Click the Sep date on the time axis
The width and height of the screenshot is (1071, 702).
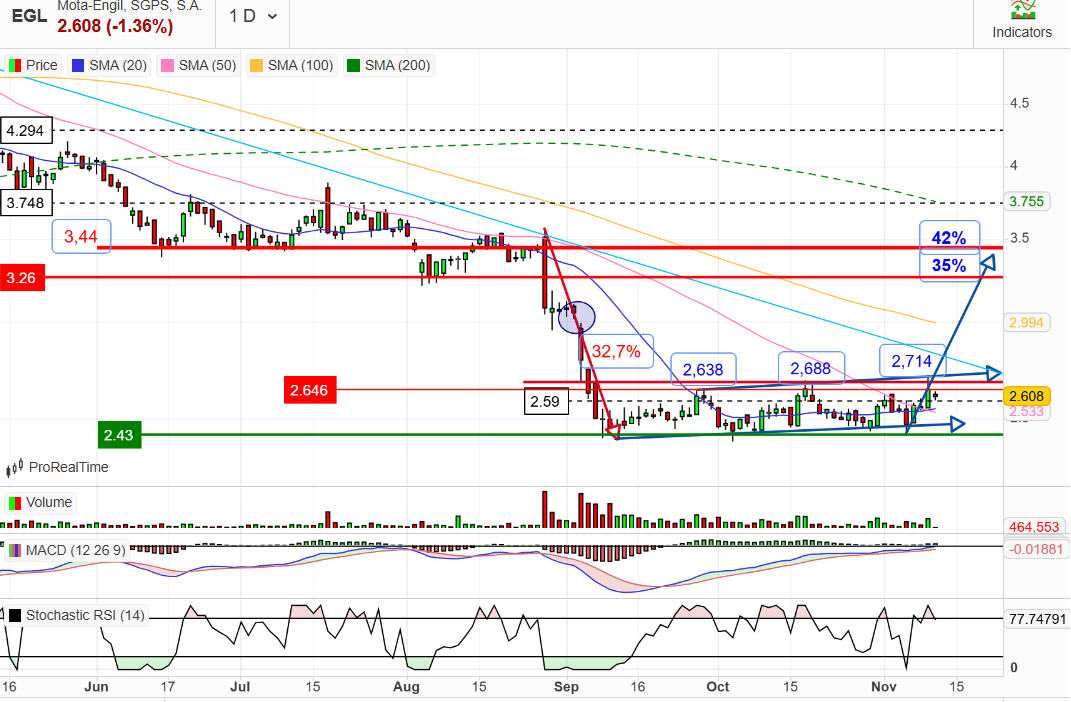point(566,686)
